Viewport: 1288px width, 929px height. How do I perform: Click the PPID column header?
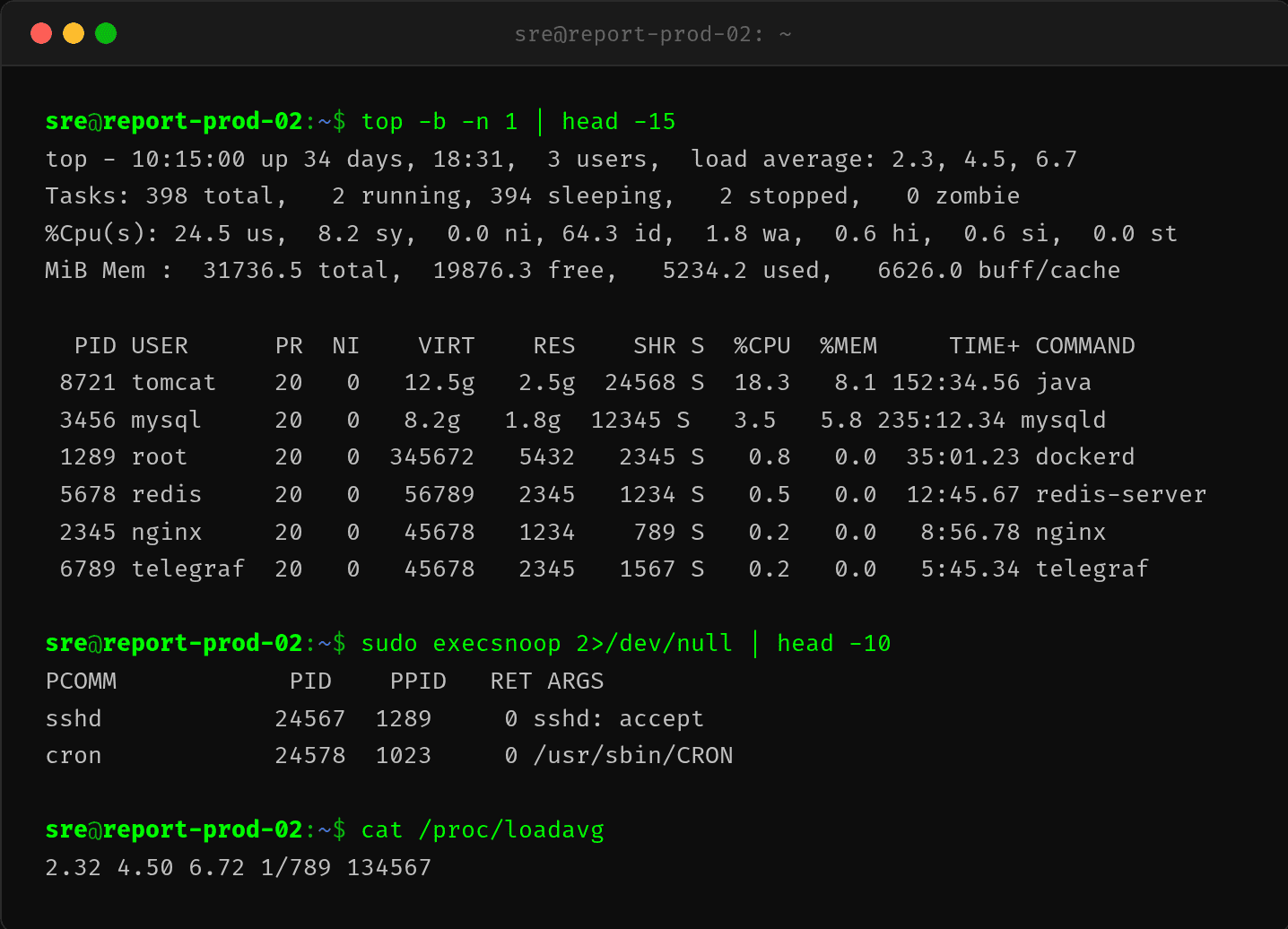pos(418,682)
